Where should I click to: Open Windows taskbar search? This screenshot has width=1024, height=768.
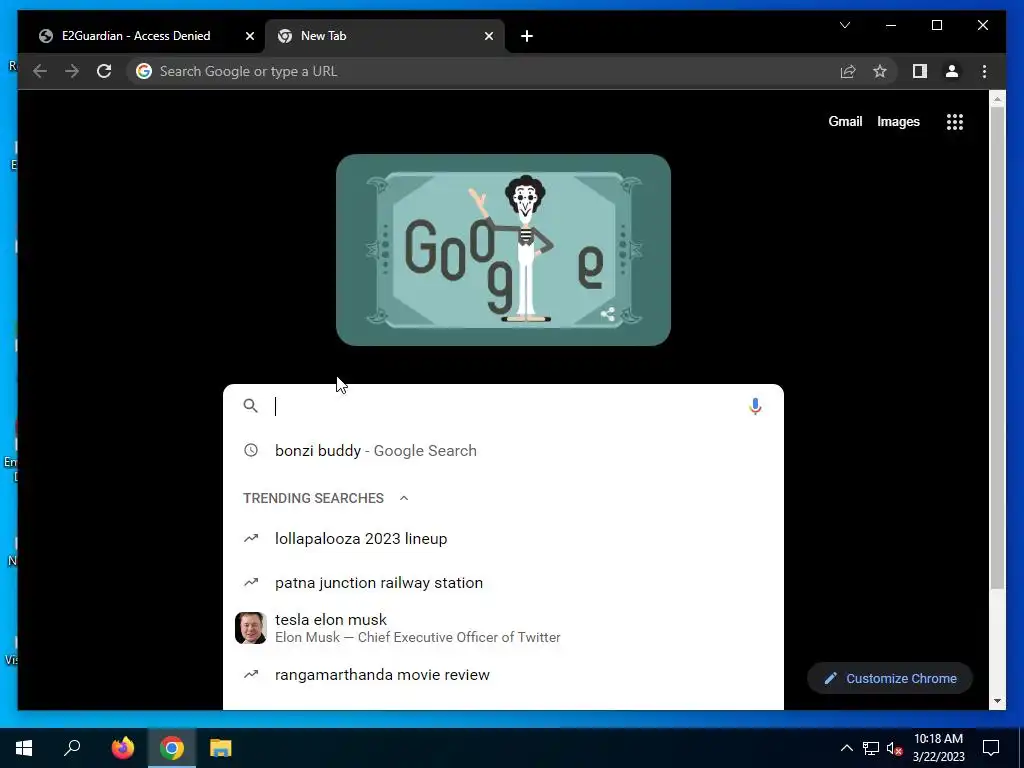tap(72, 748)
